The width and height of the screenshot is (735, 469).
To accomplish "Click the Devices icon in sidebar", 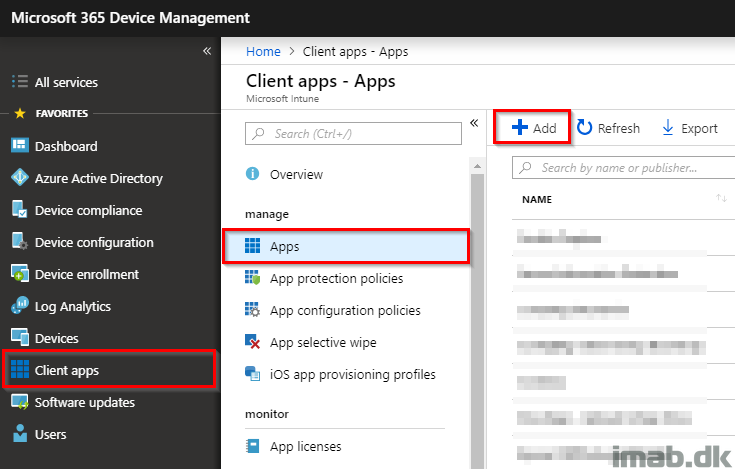I will [20, 337].
